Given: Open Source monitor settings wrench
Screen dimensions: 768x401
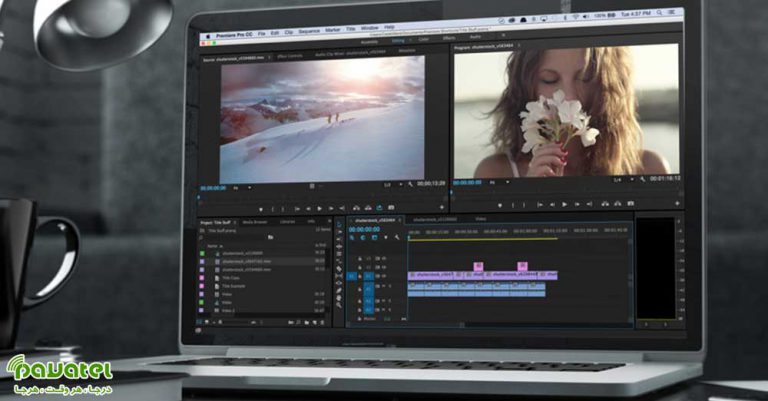Looking at the screenshot, I should tap(410, 184).
